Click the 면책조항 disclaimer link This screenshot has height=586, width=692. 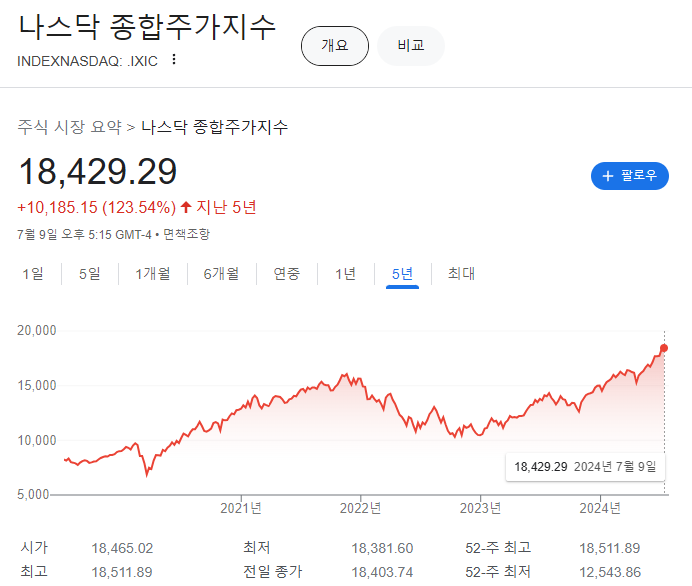point(187,234)
